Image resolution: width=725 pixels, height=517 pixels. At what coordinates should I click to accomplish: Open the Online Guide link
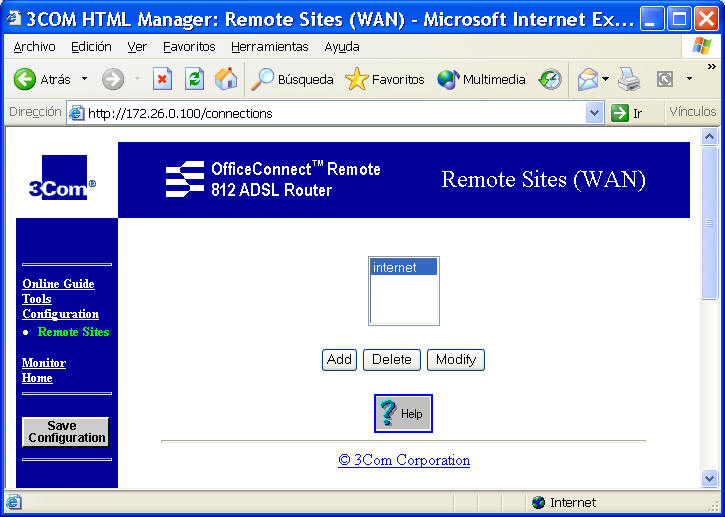(x=58, y=283)
